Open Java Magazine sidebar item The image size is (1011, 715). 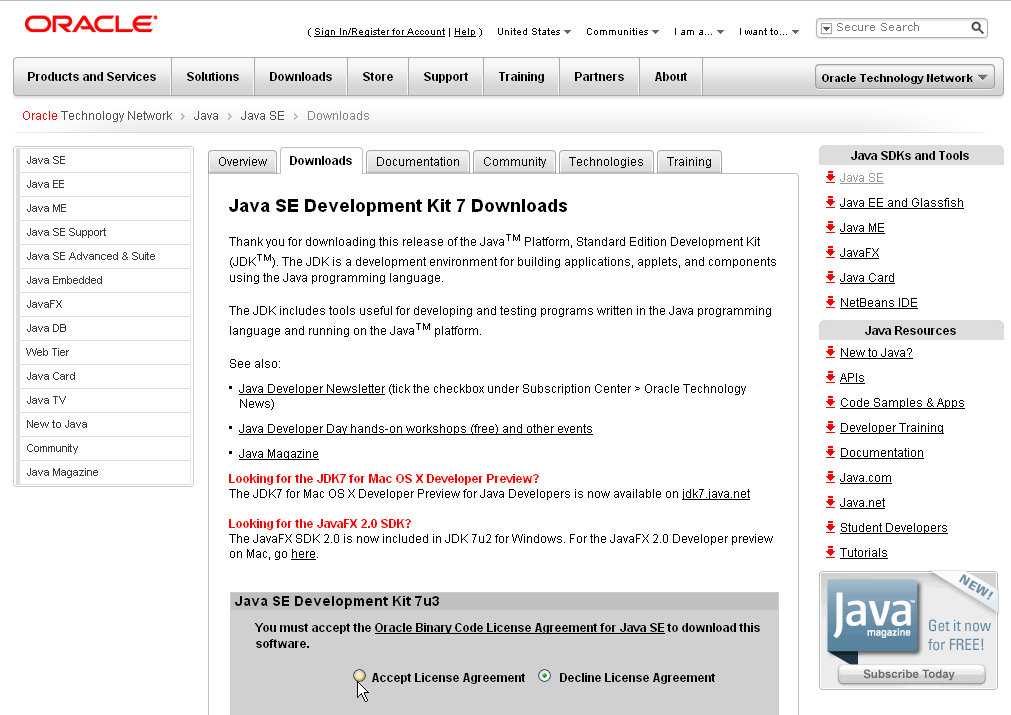tap(105, 473)
